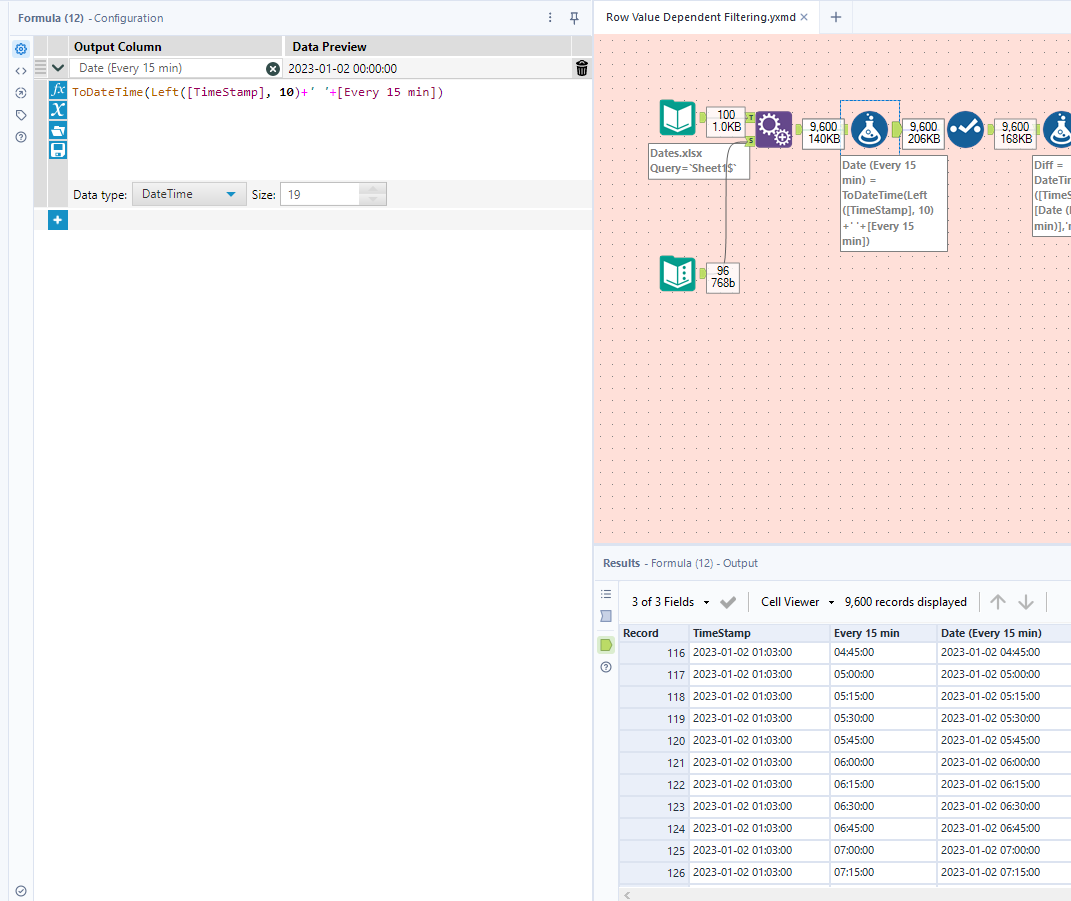The height and width of the screenshot is (901, 1071).
Task: Open the functions (fx) list
Action: point(58,90)
